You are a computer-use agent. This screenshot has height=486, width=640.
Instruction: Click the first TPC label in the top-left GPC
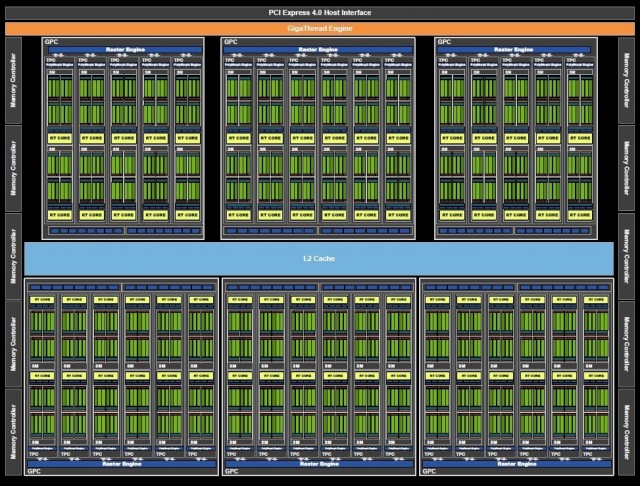click(x=51, y=60)
